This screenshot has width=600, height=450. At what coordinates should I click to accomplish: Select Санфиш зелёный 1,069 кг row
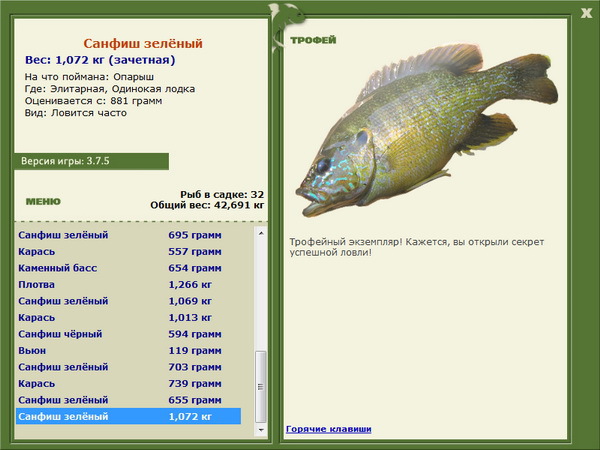pyautogui.click(x=129, y=301)
